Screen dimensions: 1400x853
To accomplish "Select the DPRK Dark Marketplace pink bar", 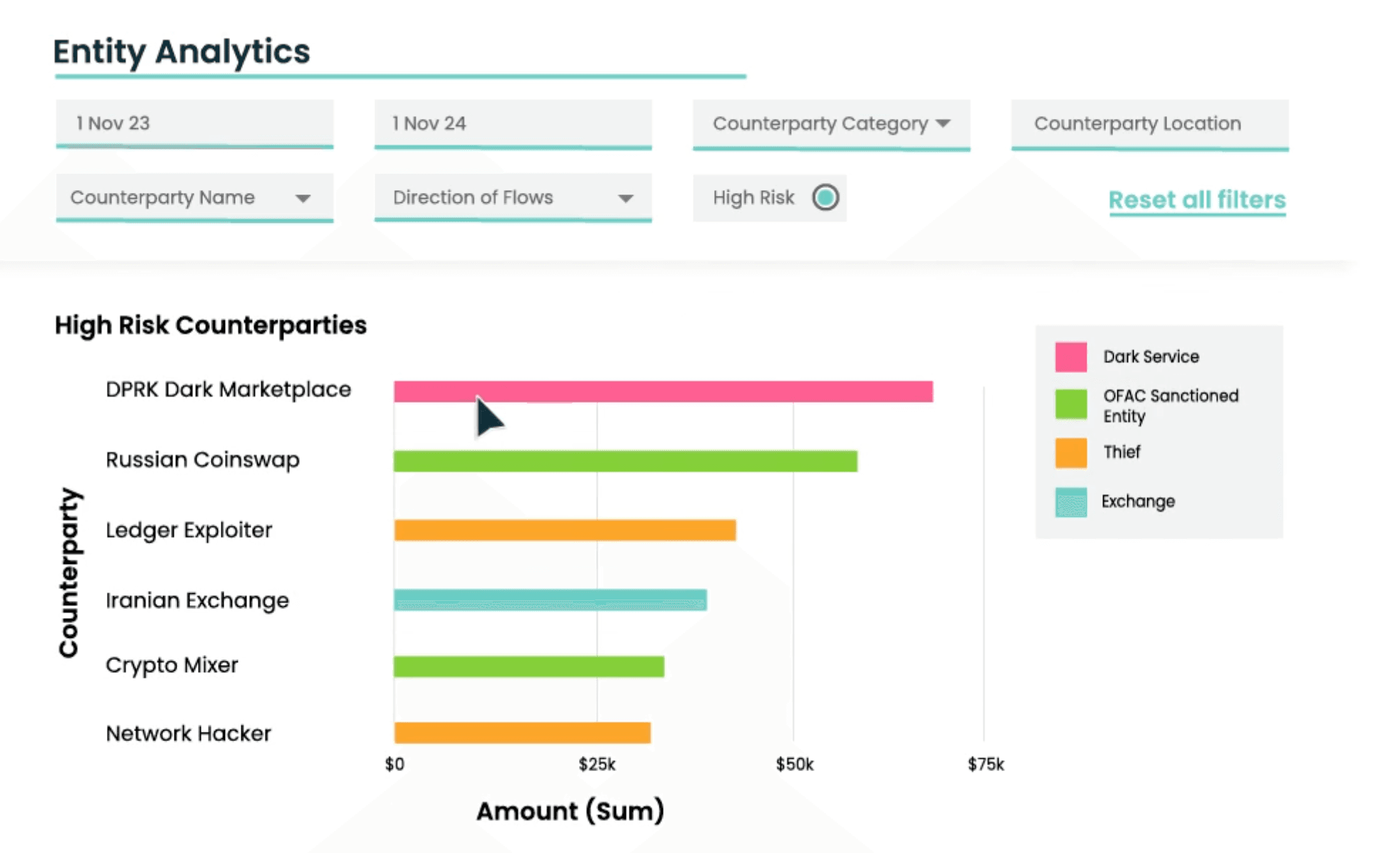I will (x=662, y=392).
